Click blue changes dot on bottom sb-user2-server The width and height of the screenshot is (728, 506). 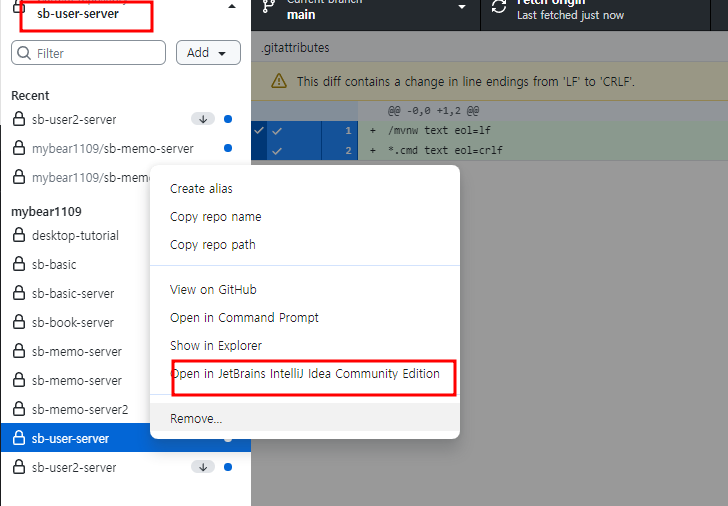(x=228, y=467)
